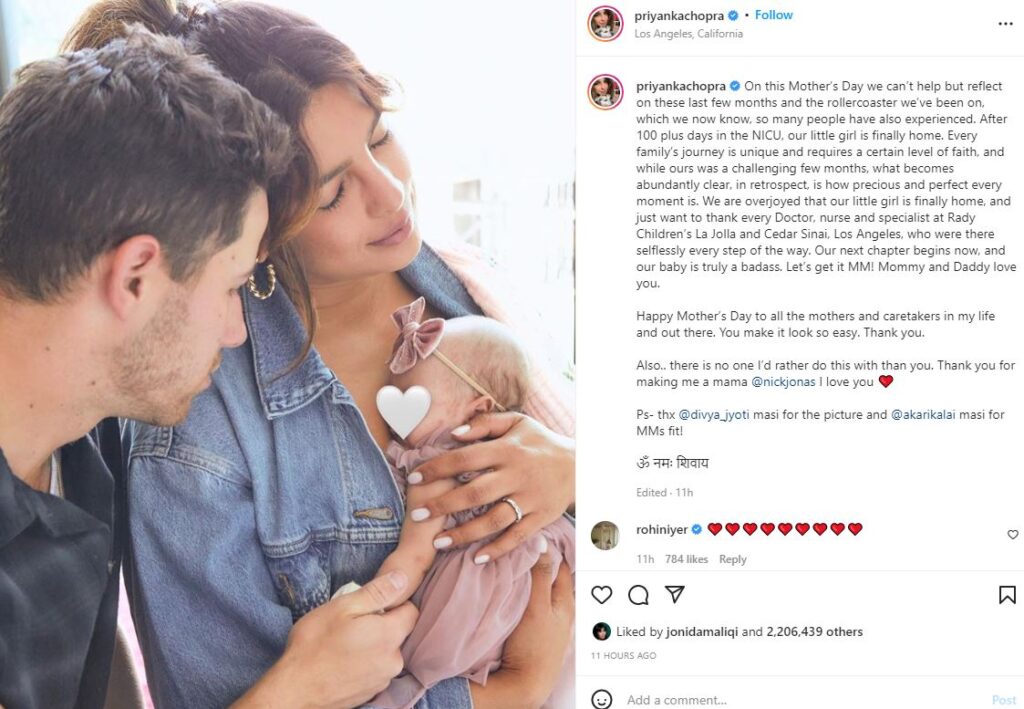Open the emoji picker smiley icon
Screen dimensions: 1024x709
tap(601, 699)
